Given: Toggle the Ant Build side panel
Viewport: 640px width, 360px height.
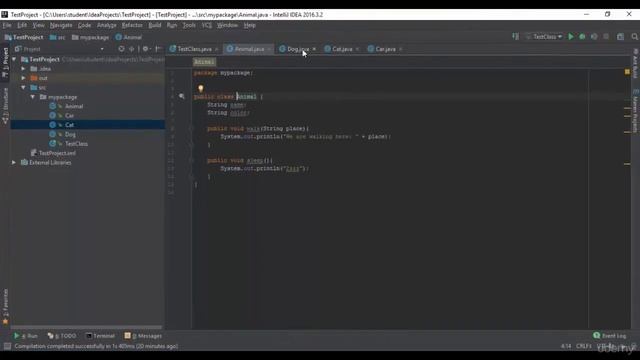Looking at the screenshot, I should (635, 64).
